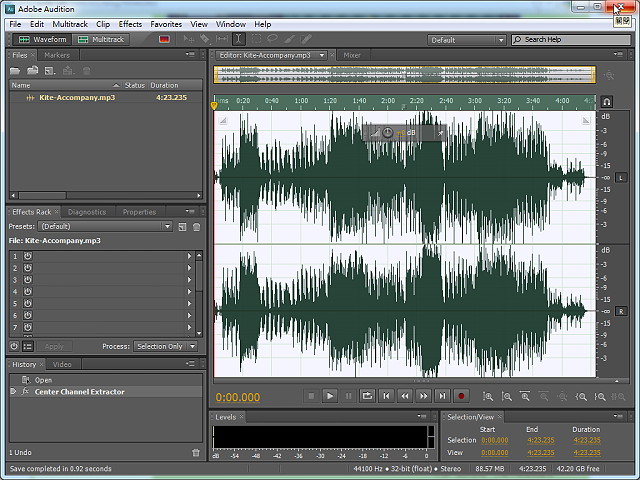
Task: Open the Favorites menu
Action: click(166, 24)
